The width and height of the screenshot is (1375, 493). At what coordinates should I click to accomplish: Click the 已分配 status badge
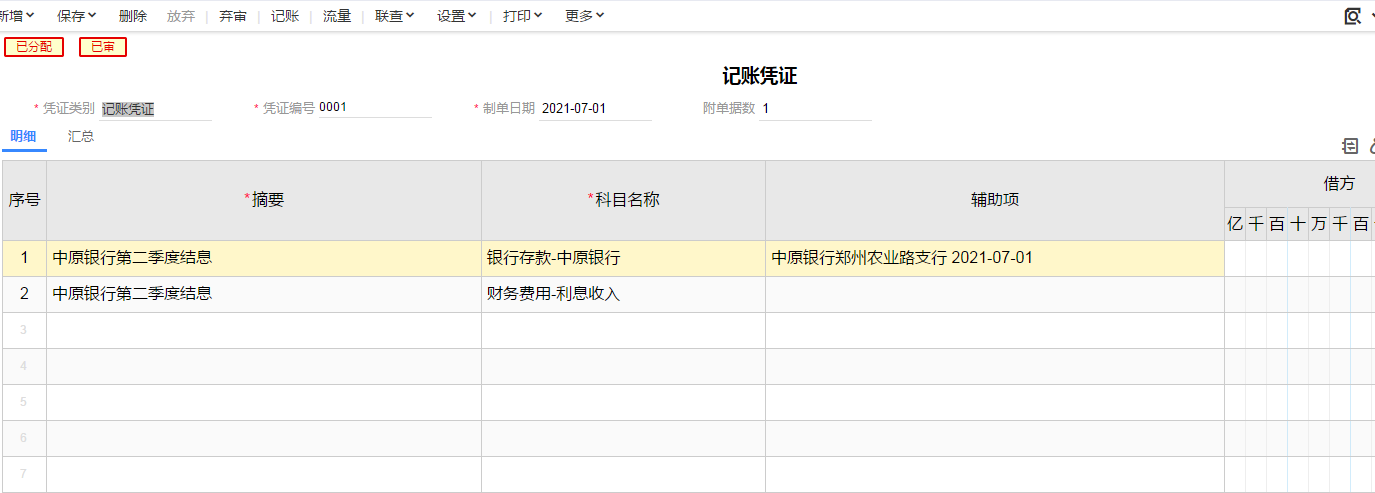coord(34,47)
